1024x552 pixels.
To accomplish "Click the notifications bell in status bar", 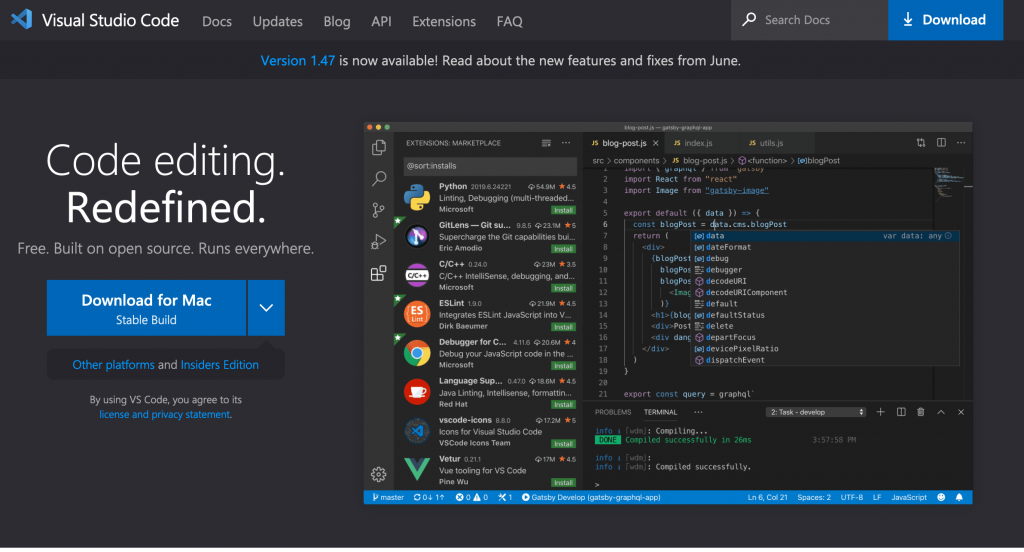I will pos(959,498).
